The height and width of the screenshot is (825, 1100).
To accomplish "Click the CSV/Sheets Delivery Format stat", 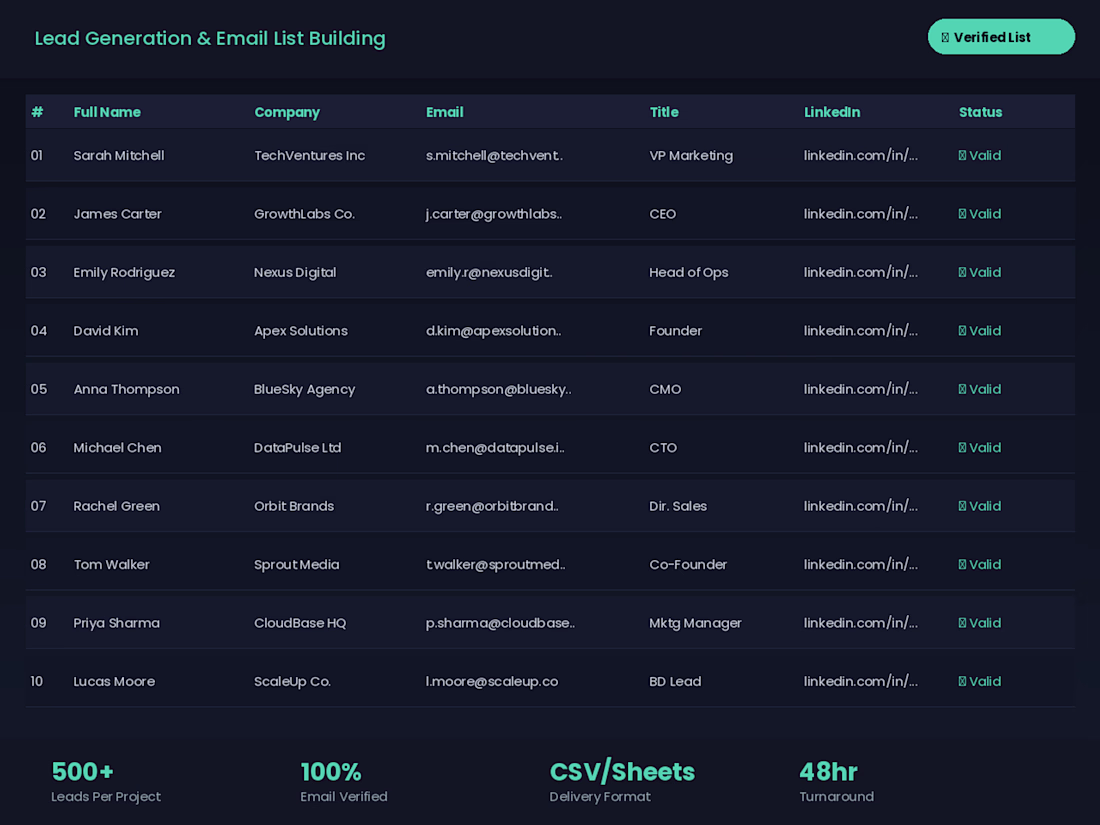I will pos(622,781).
